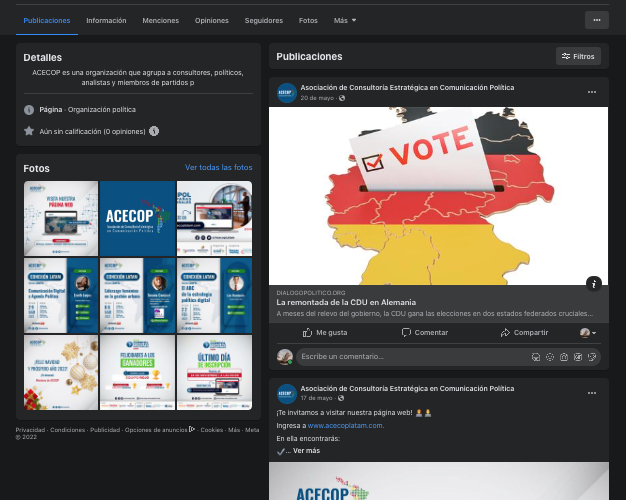
Task: Click the Opciones de anuncios footer link
Action: 156,430
